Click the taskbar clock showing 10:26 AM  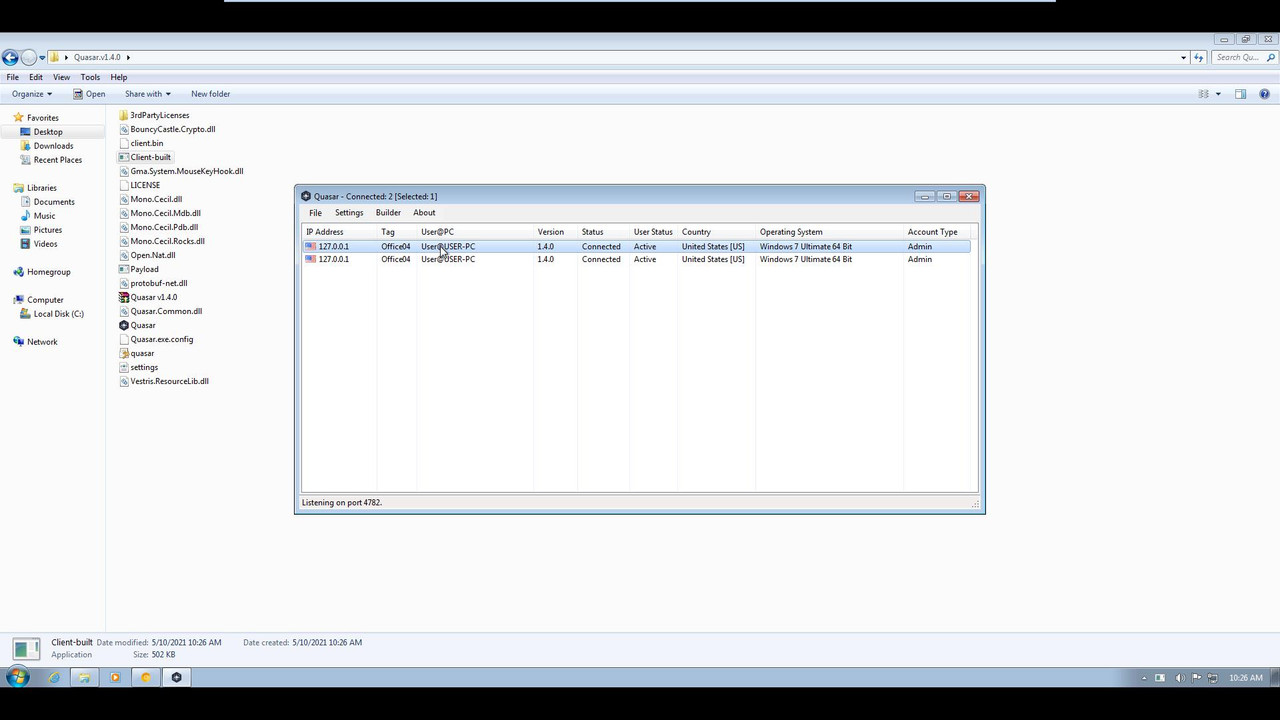pos(1246,678)
